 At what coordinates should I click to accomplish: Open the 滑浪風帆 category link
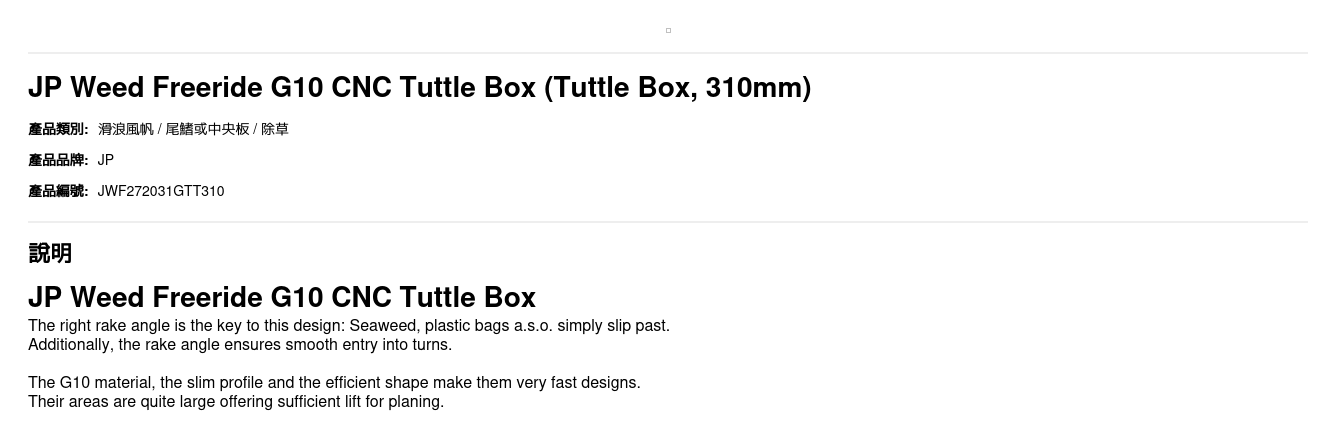pyautogui.click(x=125, y=129)
